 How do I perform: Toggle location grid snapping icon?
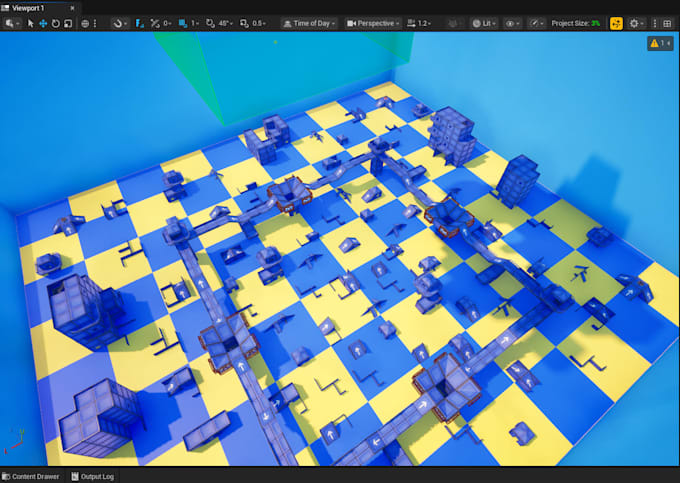(x=154, y=23)
